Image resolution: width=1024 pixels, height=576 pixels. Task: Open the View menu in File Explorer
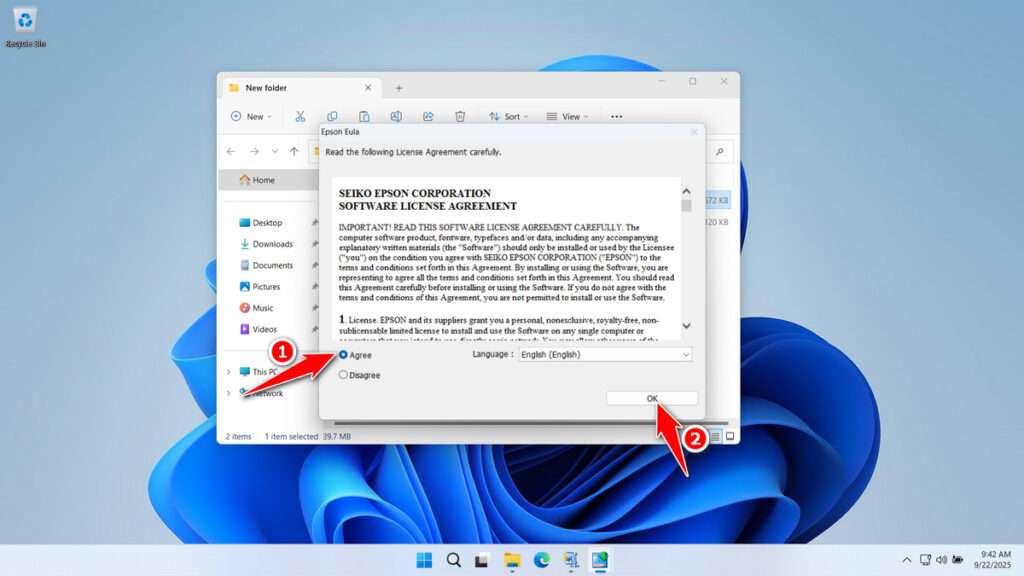[x=568, y=116]
